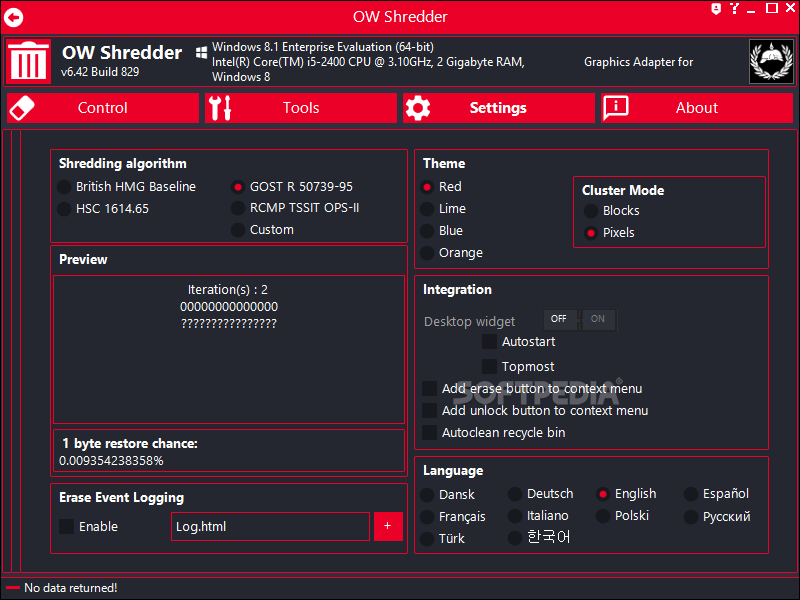This screenshot has height=600, width=800.
Task: Click the eraser icon on Control tab
Action: click(22, 108)
